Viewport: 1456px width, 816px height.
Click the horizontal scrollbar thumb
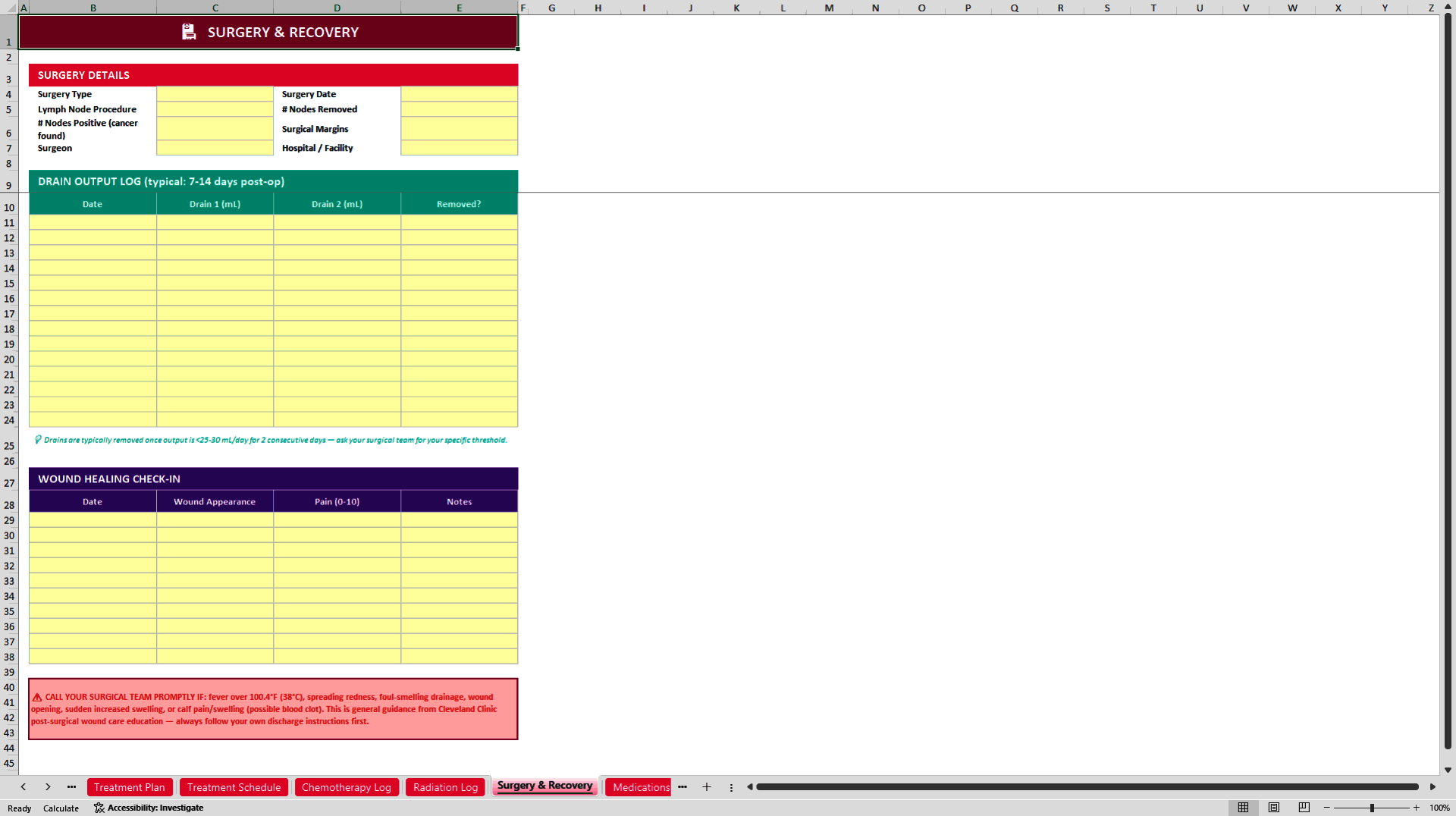click(x=1087, y=787)
